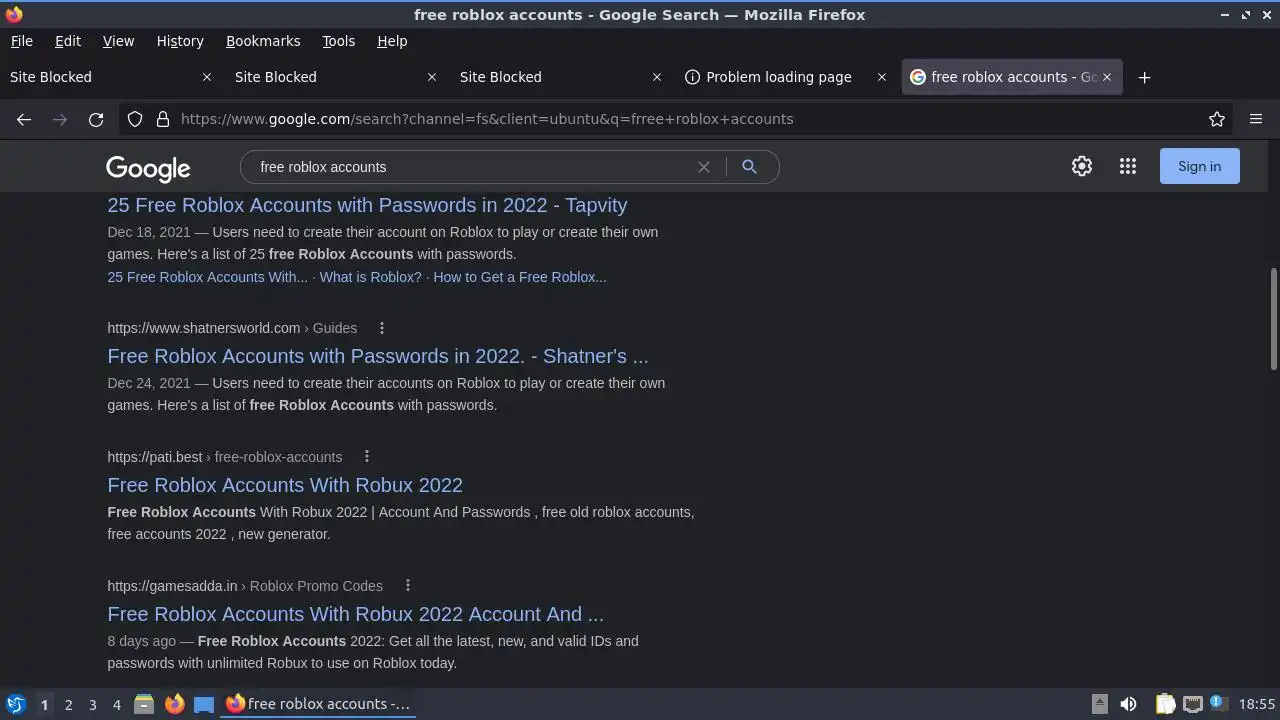The image size is (1280, 720).
Task: Open Google quick settings gear
Action: point(1082,166)
